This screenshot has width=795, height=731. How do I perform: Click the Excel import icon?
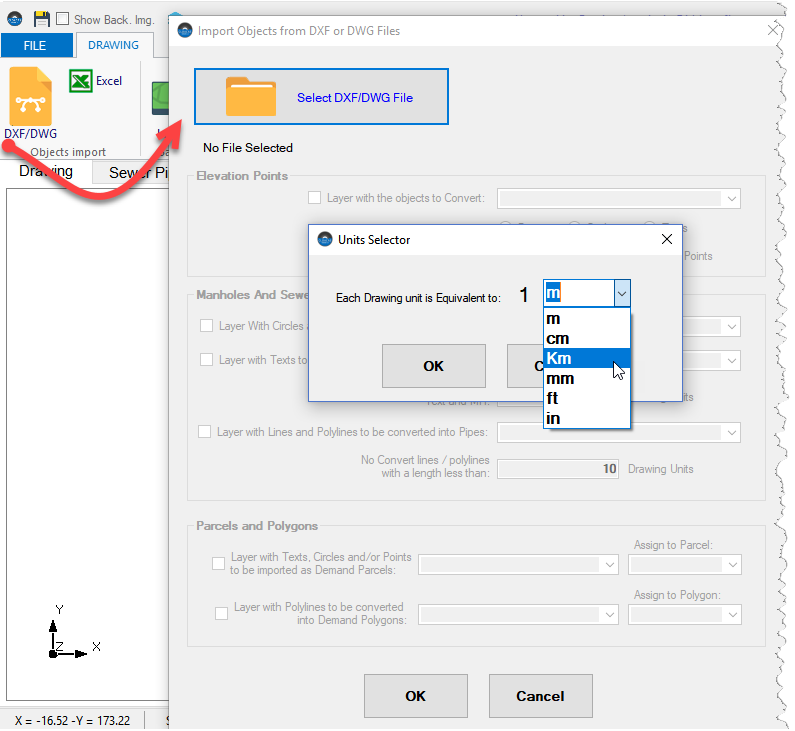82,81
